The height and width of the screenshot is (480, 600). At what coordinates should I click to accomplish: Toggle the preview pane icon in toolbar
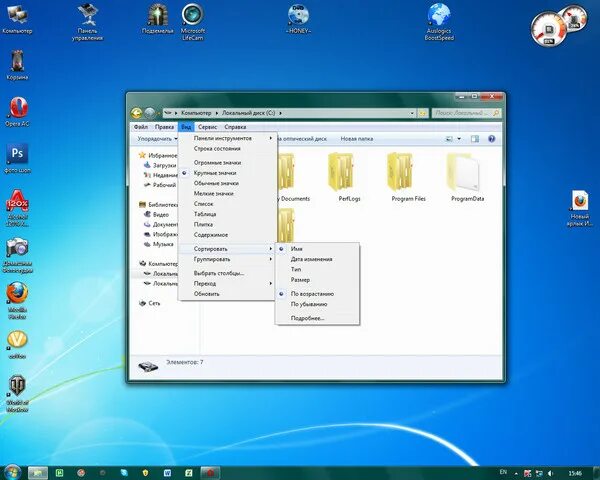(474, 139)
